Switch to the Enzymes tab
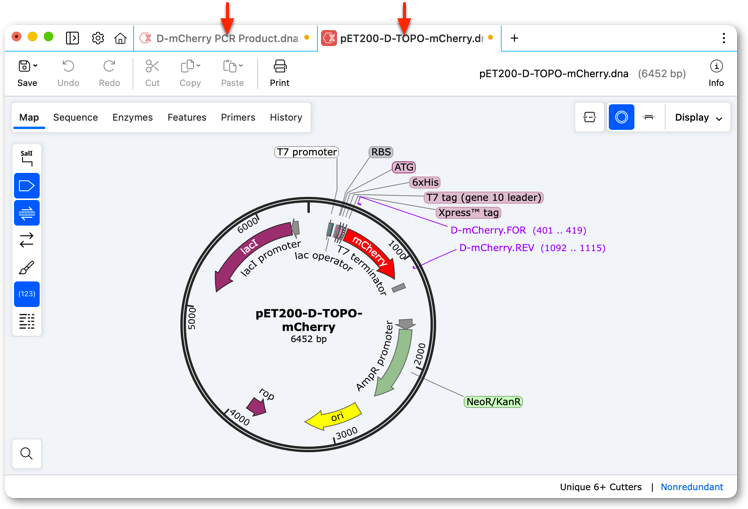748x509 pixels. coord(133,117)
